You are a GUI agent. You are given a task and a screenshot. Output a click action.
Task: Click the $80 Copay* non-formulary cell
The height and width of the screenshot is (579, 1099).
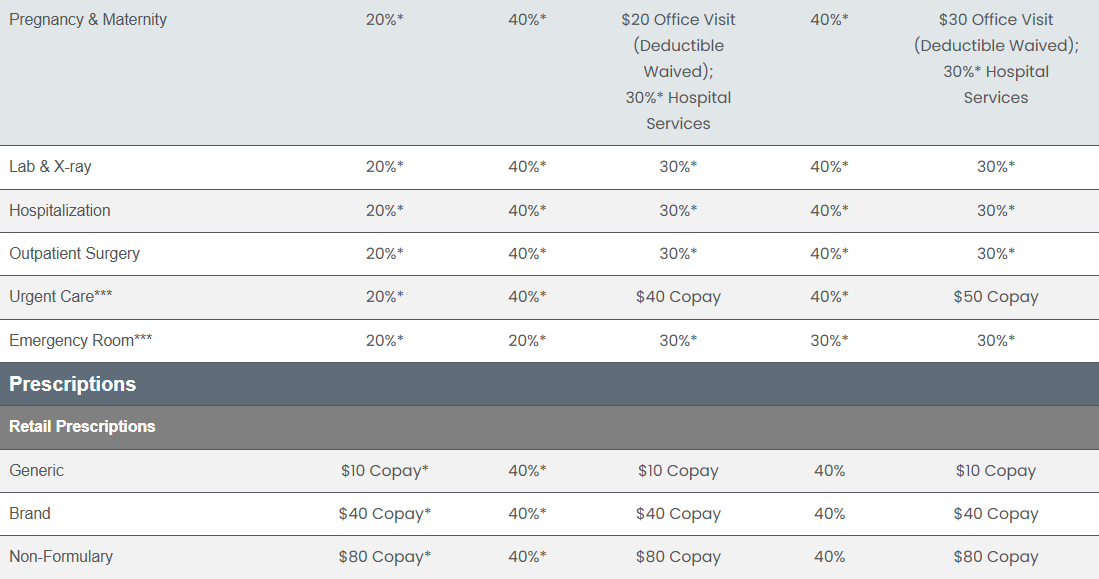click(385, 557)
